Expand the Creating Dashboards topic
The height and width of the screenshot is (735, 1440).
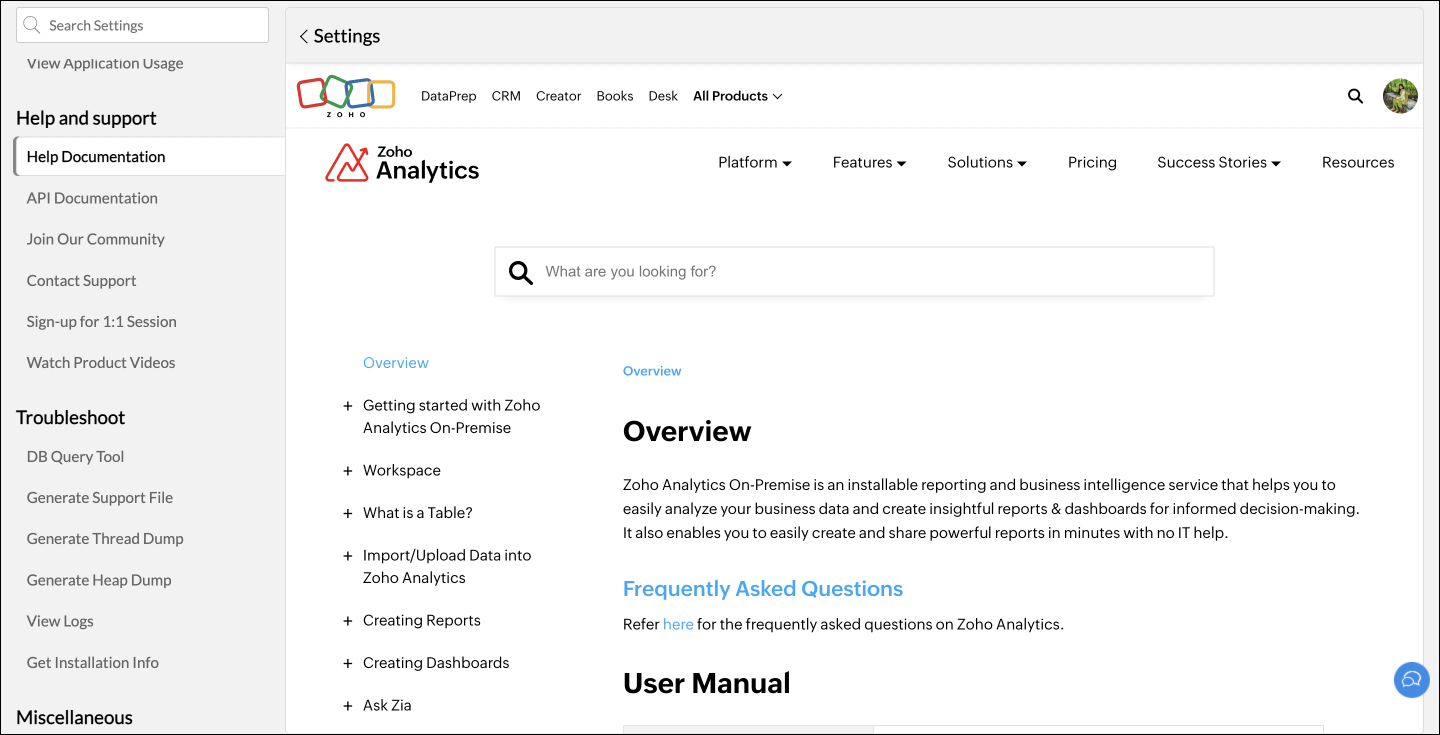[x=348, y=663]
